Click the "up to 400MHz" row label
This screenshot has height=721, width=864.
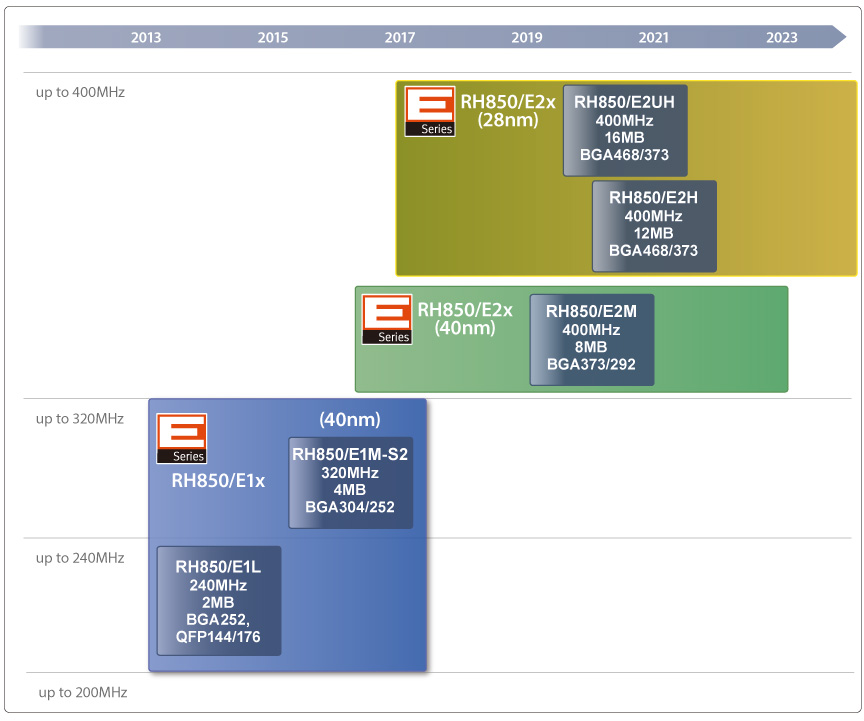click(80, 92)
